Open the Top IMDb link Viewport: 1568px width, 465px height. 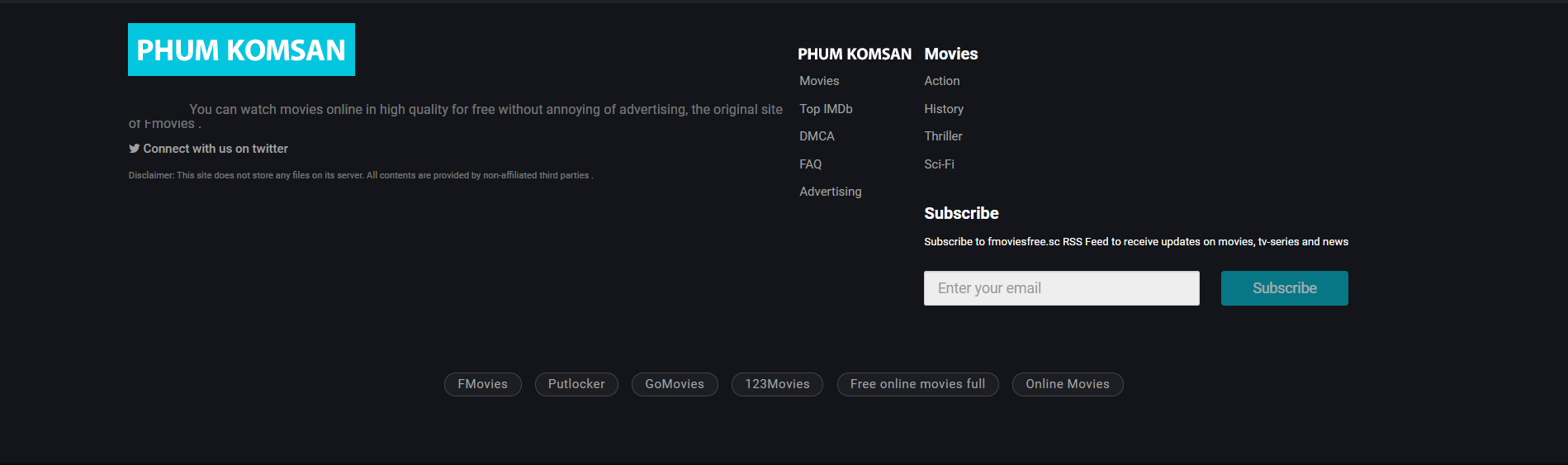tap(826, 109)
